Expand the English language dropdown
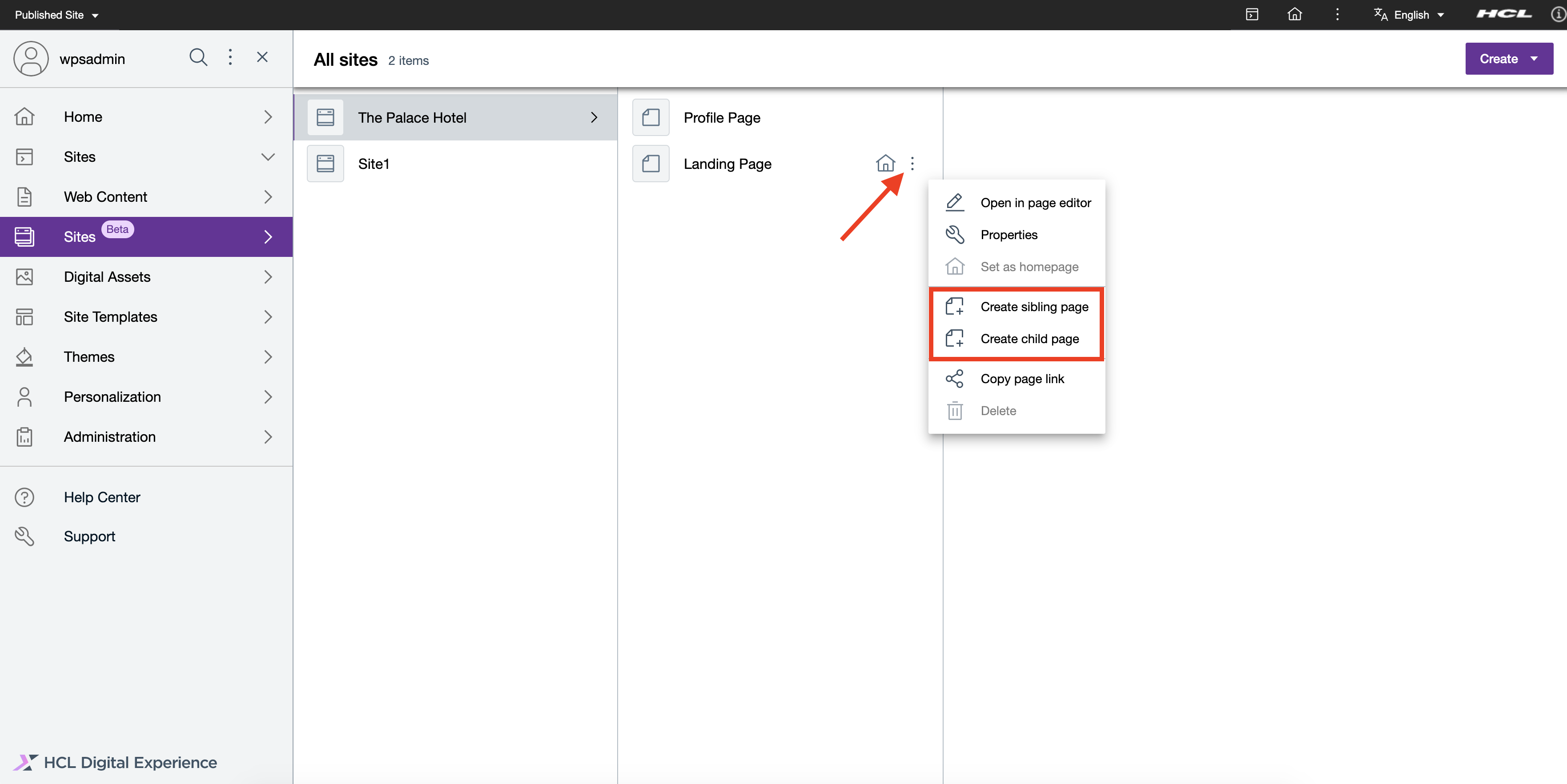 (1410, 15)
